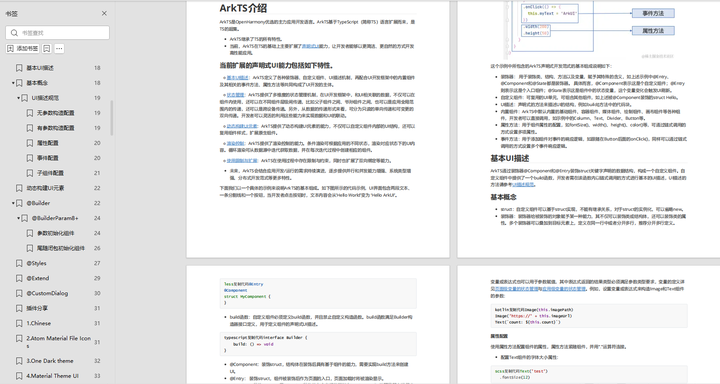Collapse the 基本概念 bookmark node

[13, 83]
